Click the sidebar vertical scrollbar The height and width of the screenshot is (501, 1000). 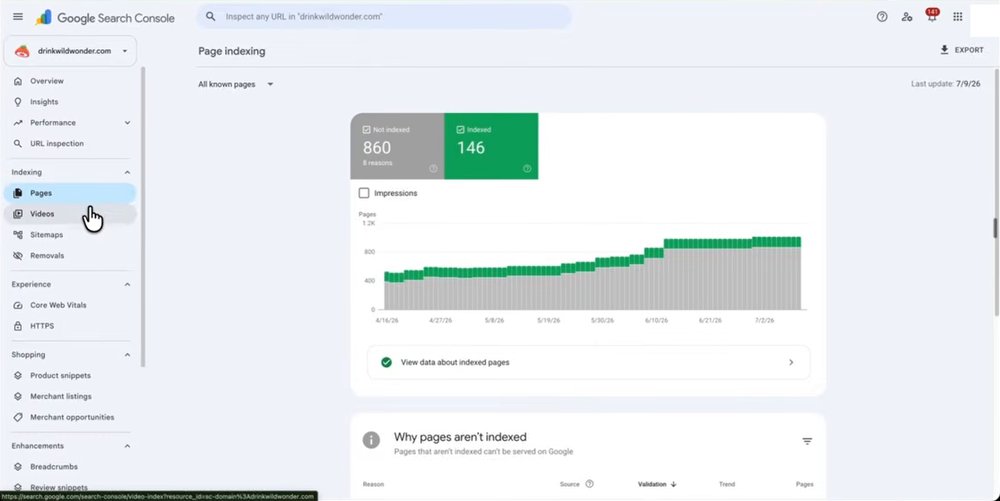tap(143, 217)
